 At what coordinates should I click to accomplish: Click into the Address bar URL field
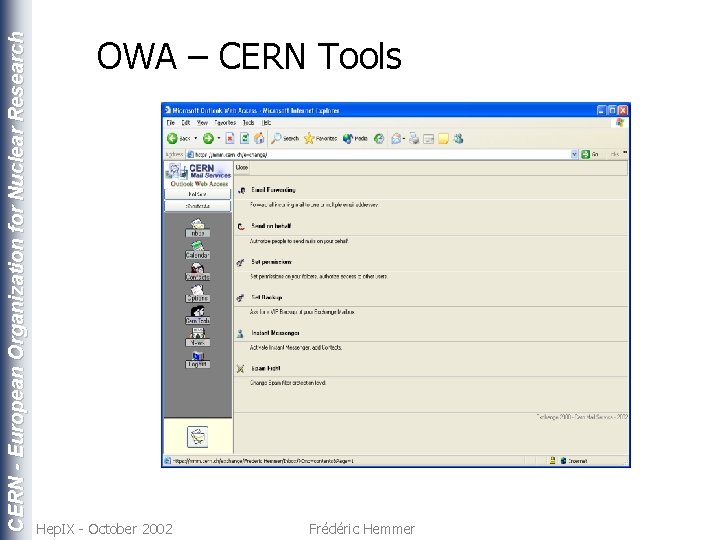point(381,154)
